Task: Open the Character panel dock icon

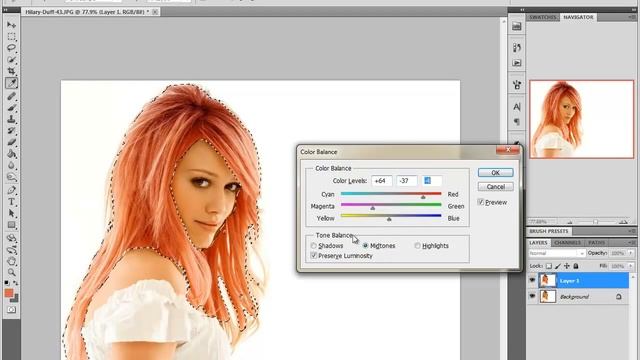Action: 517,107
